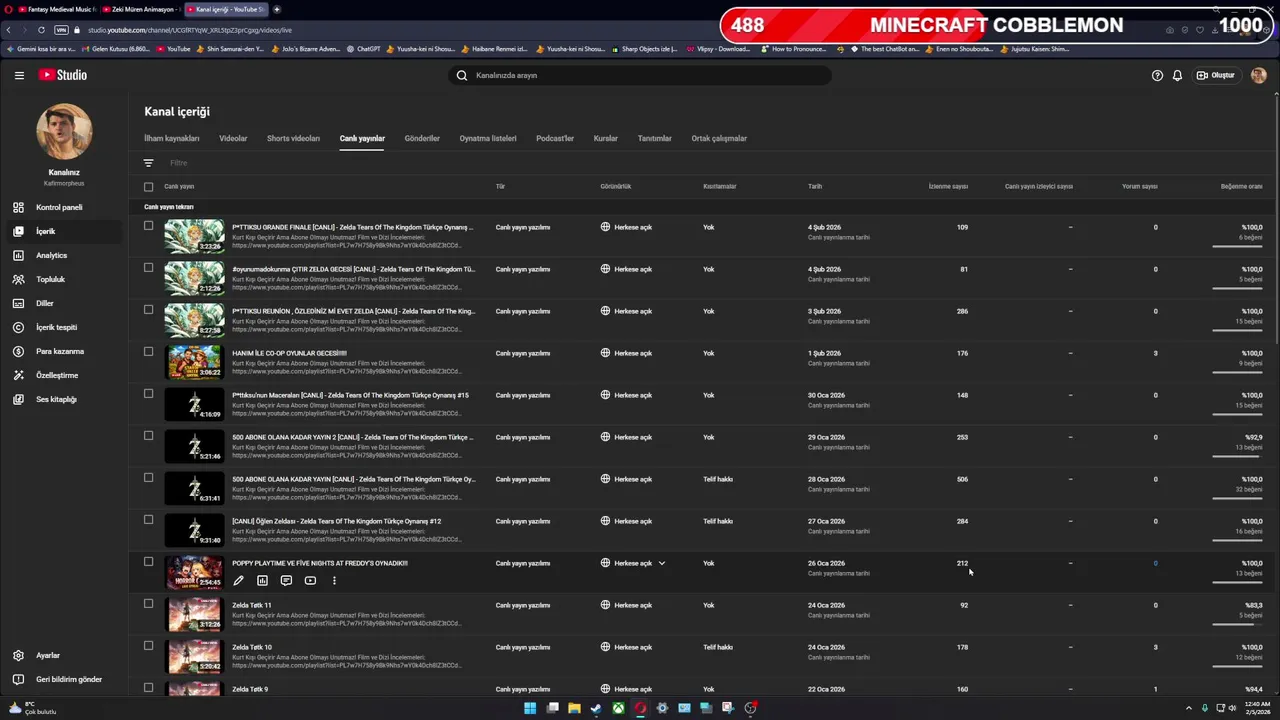1280x720 pixels.
Task: Click the channel search field
Action: 640,75
